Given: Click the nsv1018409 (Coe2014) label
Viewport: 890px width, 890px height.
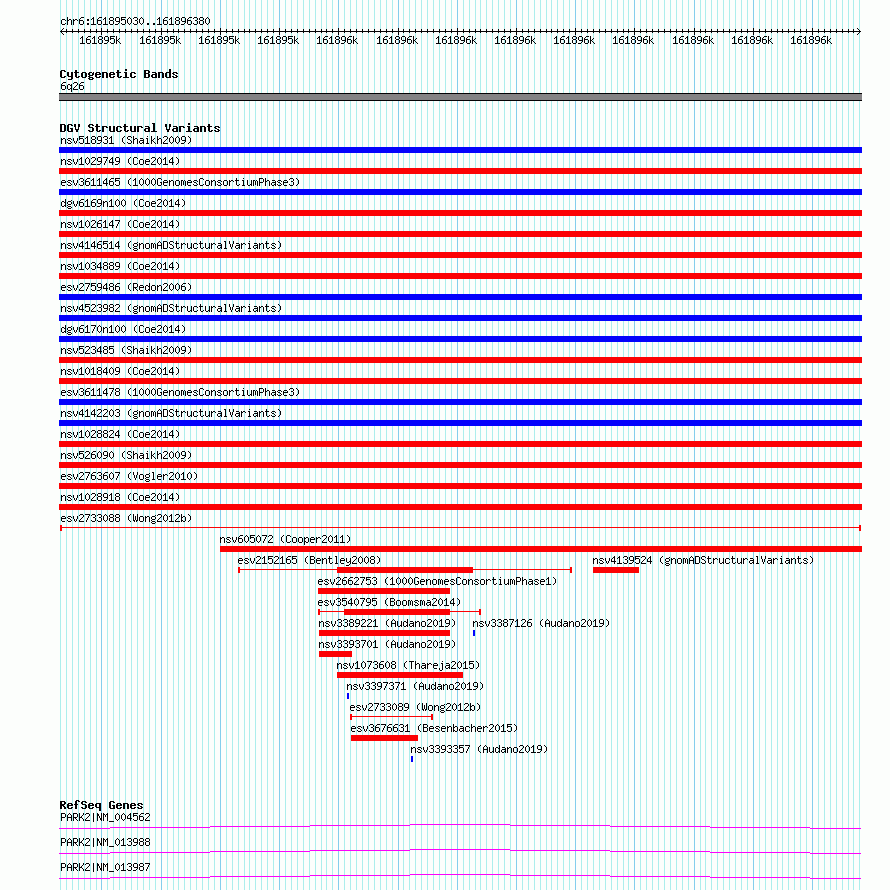Looking at the screenshot, I should [x=120, y=371].
